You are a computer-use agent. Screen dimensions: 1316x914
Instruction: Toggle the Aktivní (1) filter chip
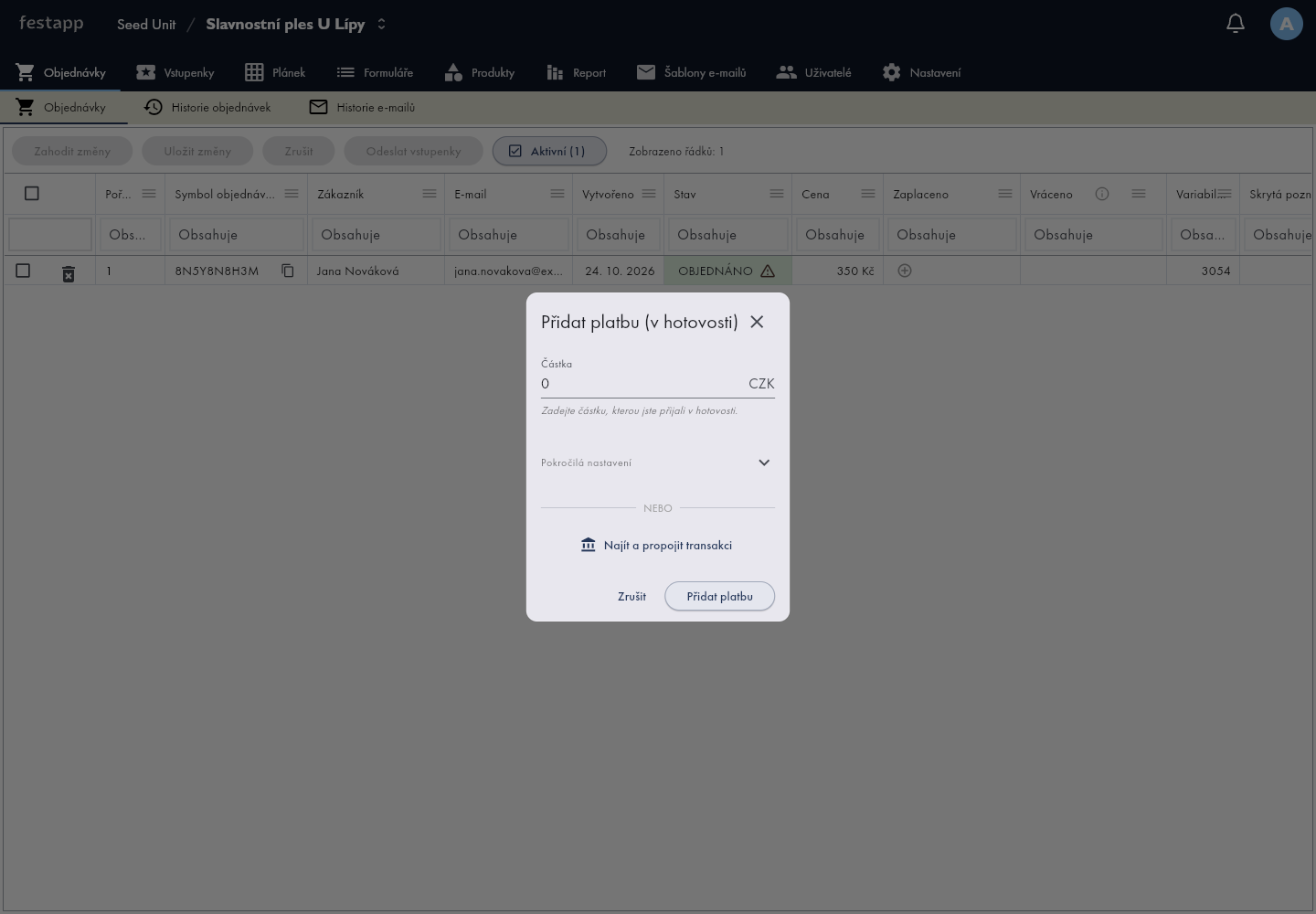pos(549,151)
